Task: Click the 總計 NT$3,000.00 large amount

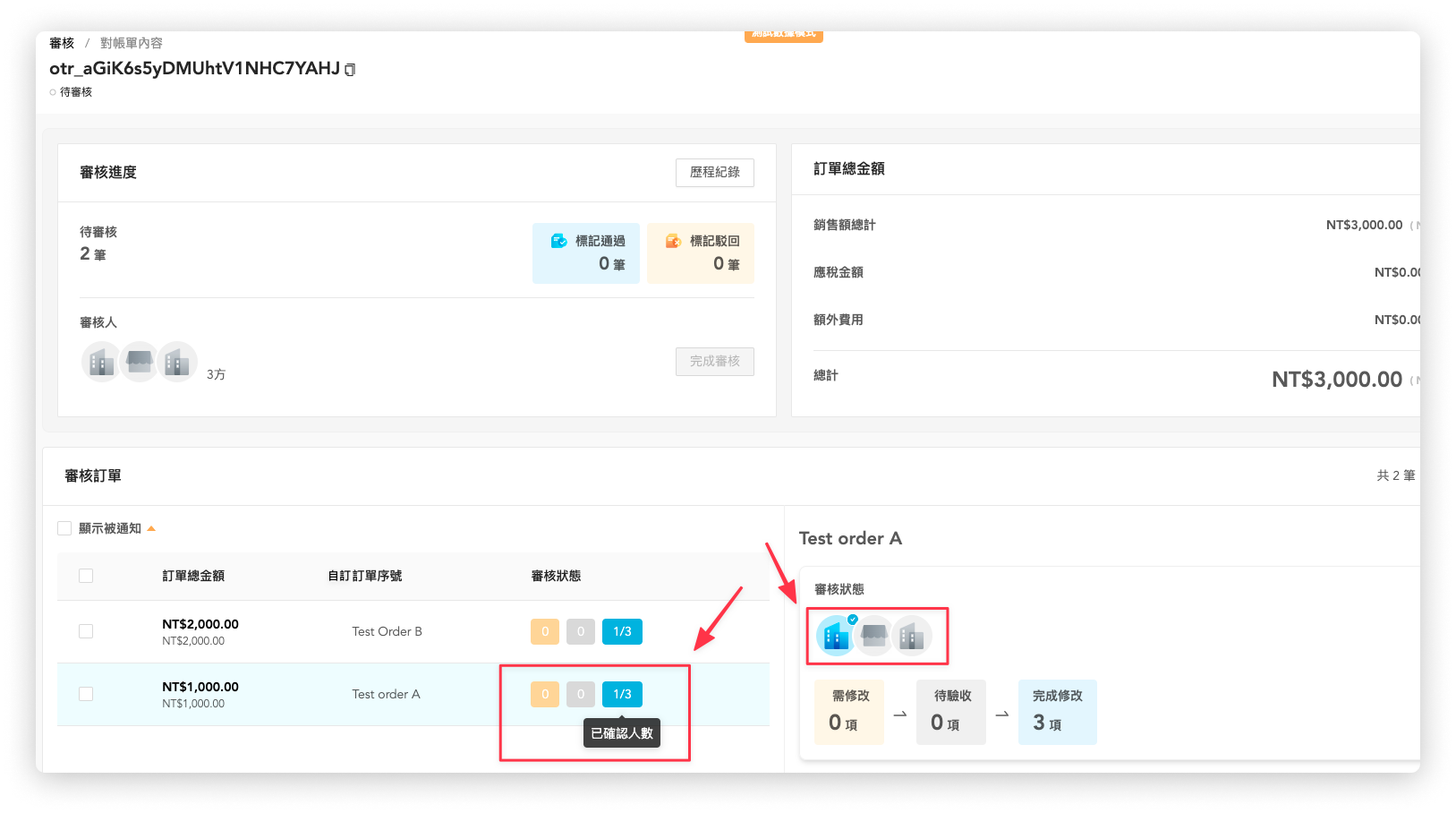Action: coord(1337,380)
